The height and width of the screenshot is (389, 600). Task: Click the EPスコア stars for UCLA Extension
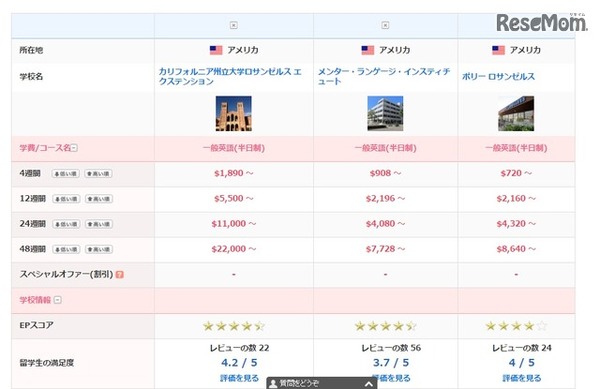click(x=234, y=326)
